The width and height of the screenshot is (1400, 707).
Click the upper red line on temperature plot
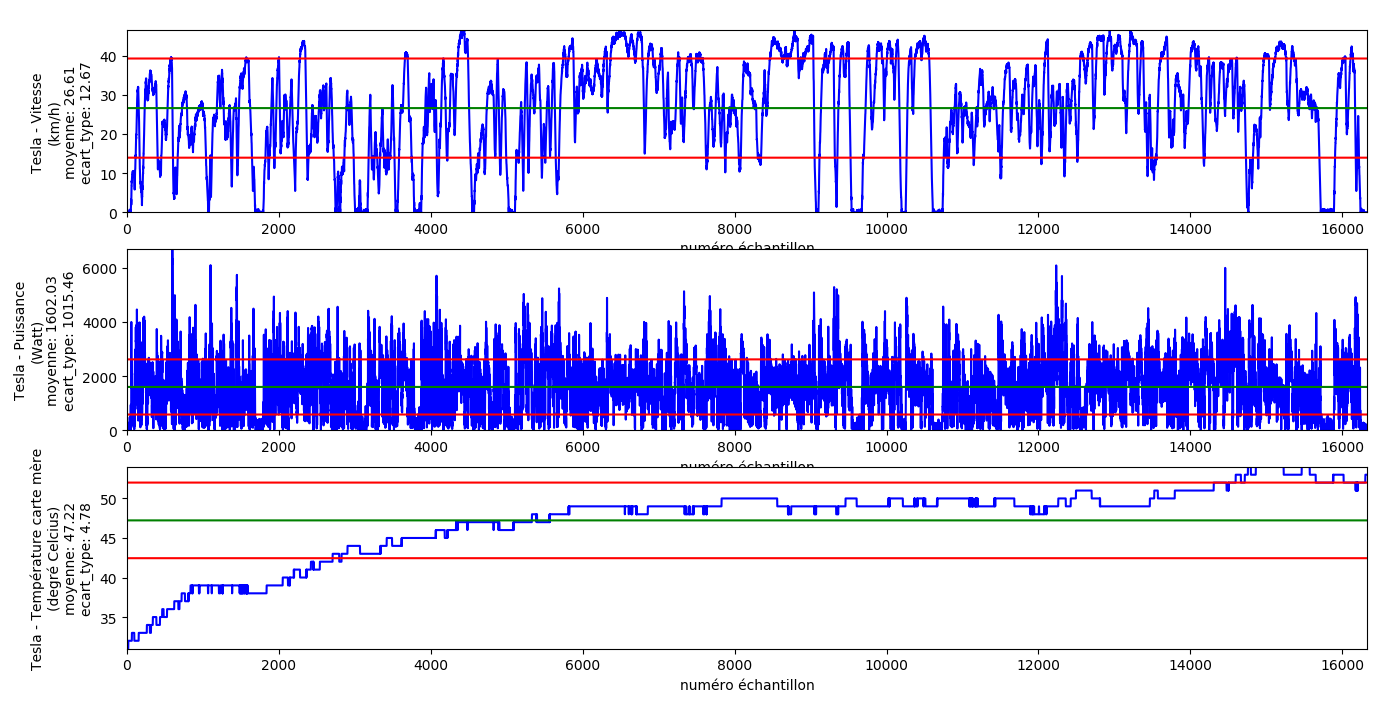747,482
